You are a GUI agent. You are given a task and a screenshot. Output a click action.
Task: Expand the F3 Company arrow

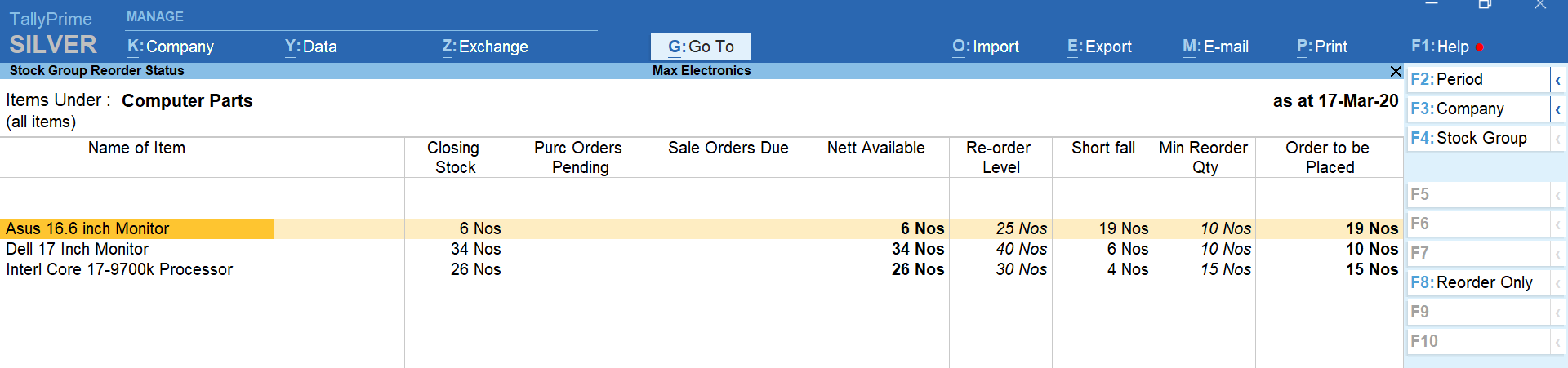(1558, 109)
